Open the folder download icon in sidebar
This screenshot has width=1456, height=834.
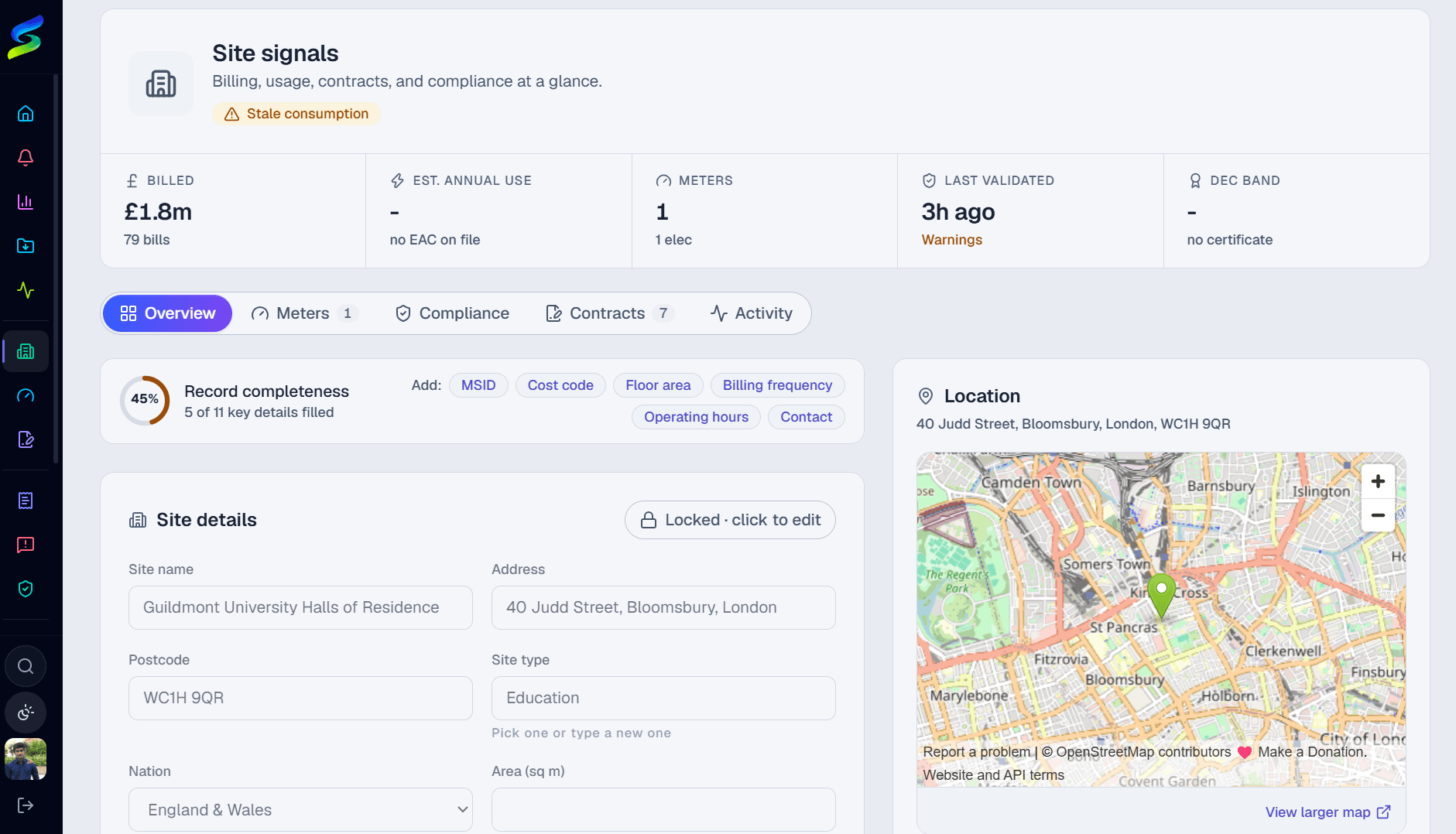tap(26, 246)
